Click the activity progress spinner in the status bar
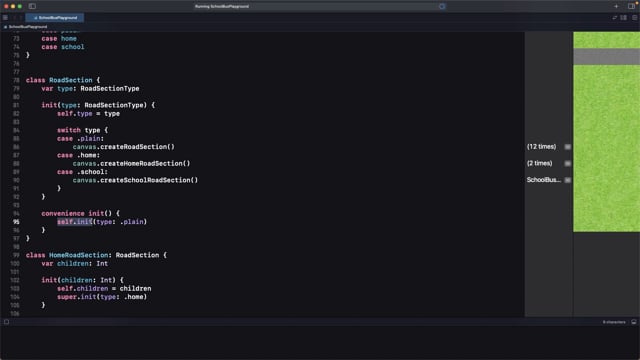This screenshot has height=360, width=640. tap(442, 6)
